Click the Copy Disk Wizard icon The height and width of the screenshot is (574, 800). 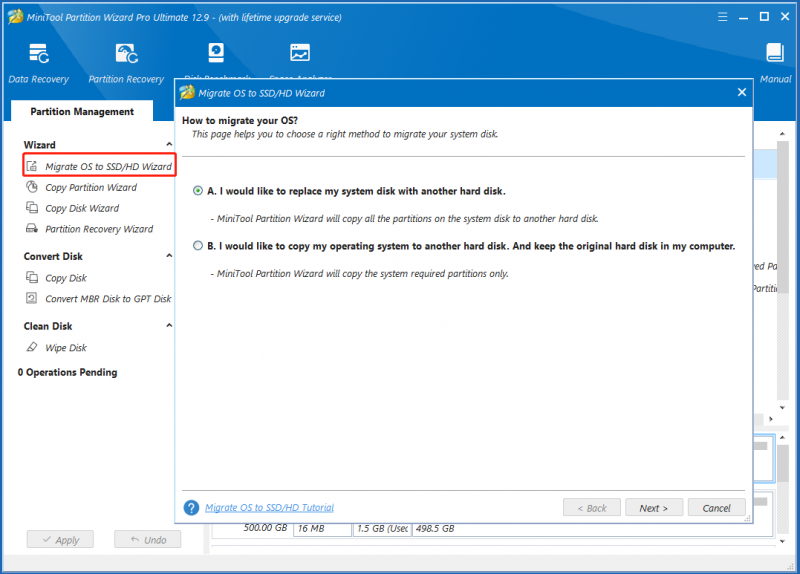(x=32, y=208)
